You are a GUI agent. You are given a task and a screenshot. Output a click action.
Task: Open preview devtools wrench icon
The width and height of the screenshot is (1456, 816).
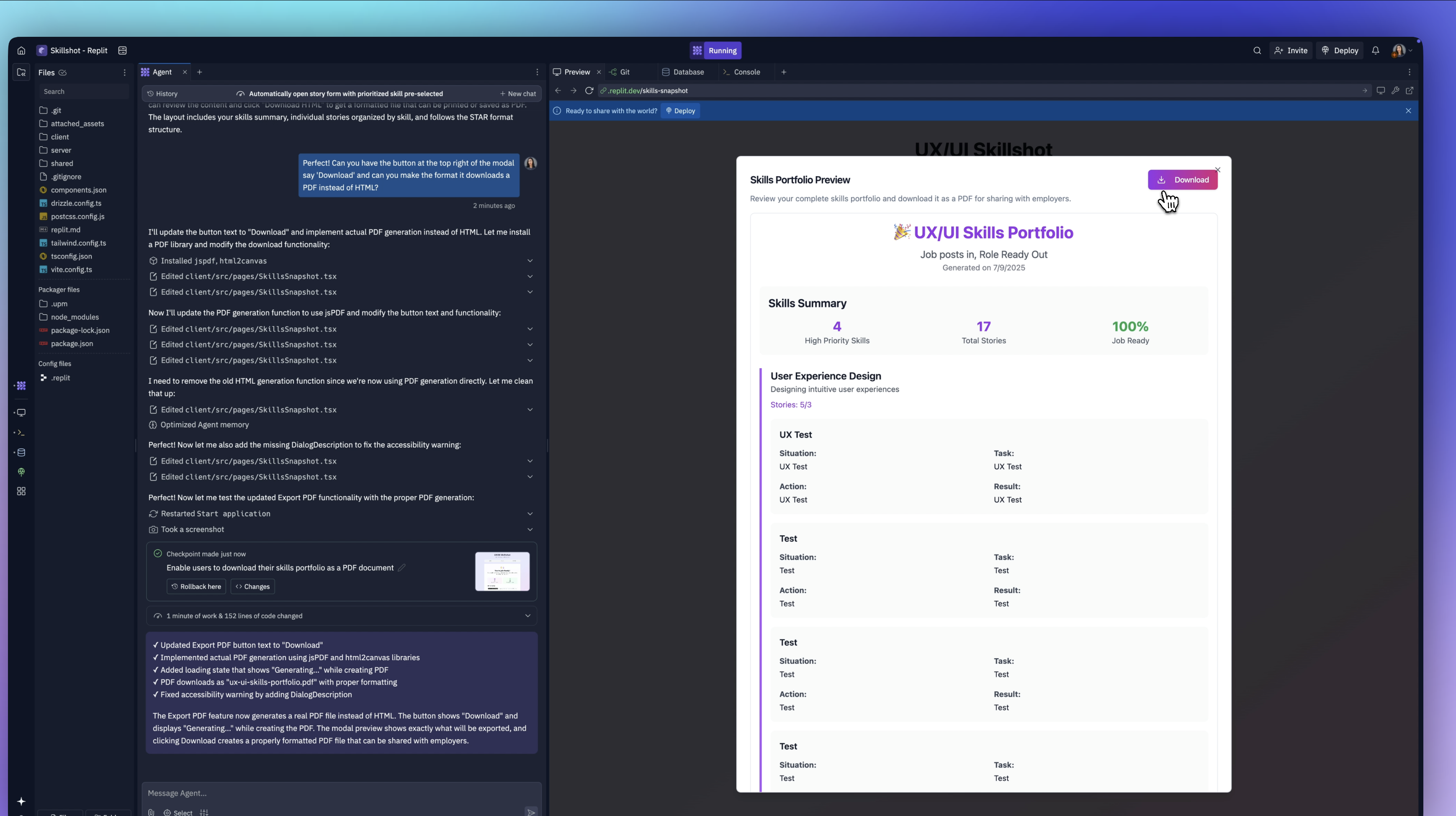tap(1395, 90)
